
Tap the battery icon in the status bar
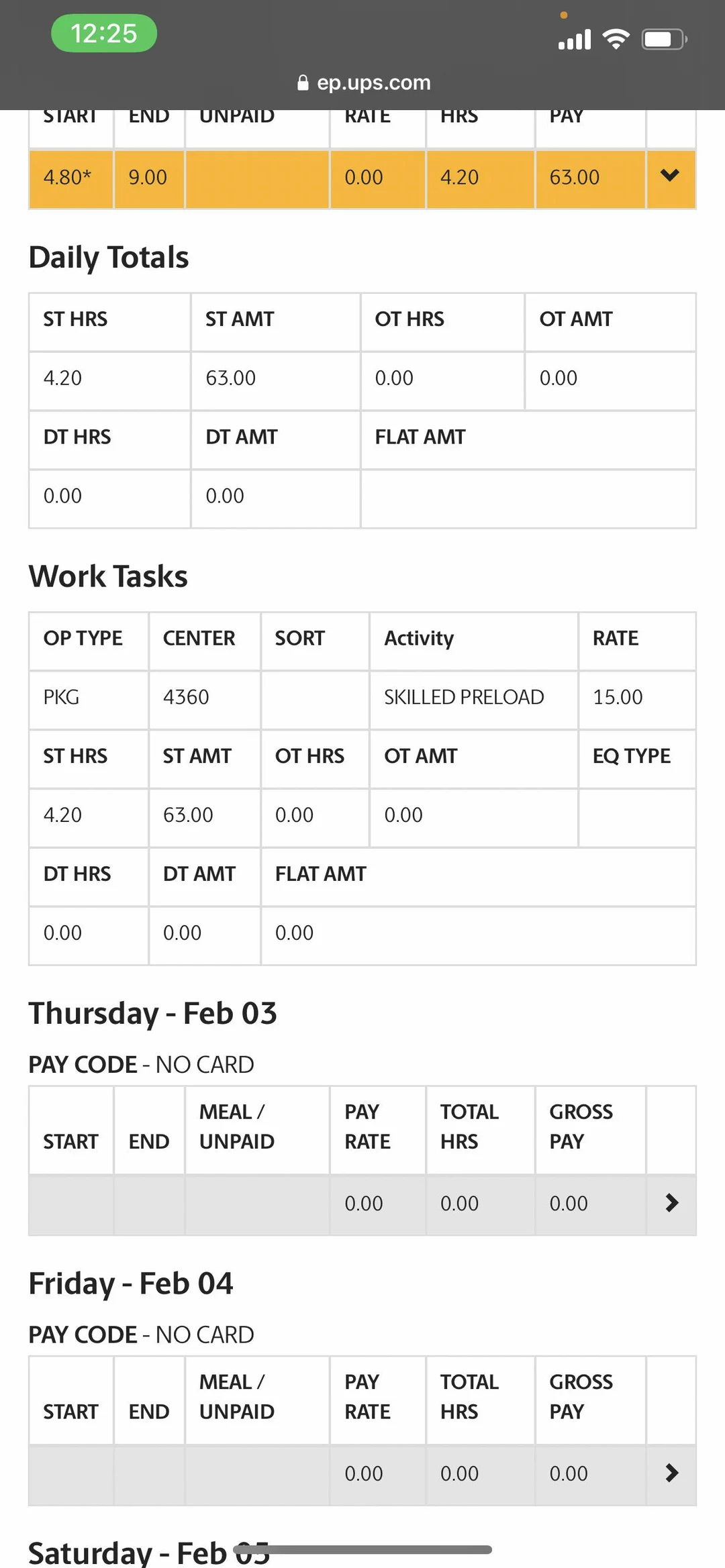(x=663, y=38)
